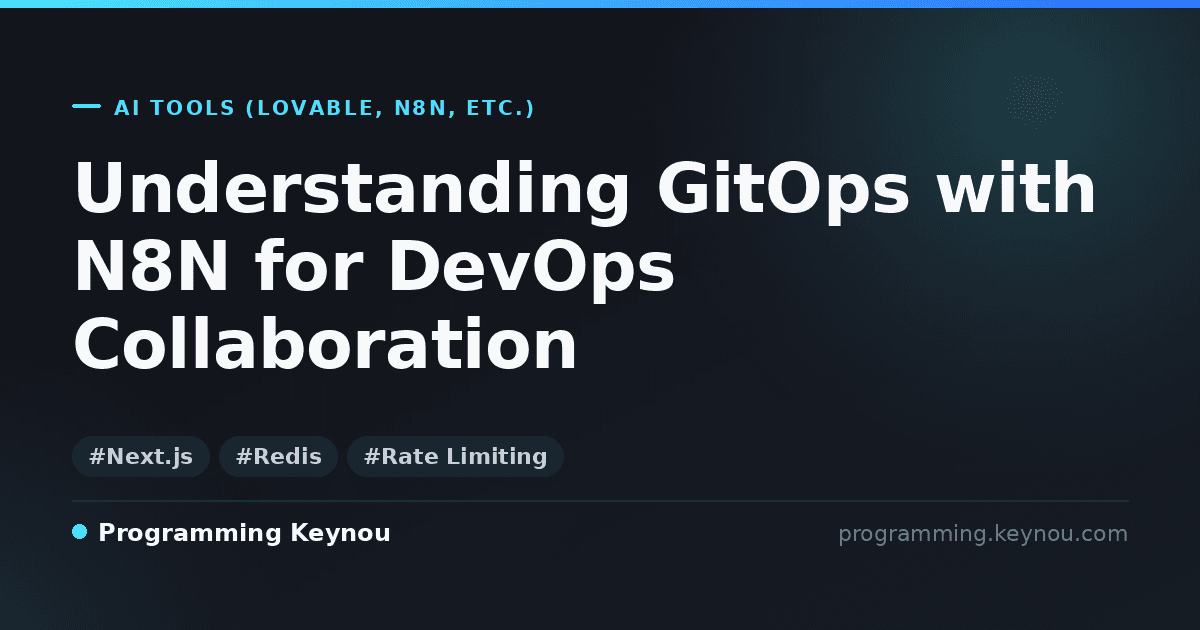Image resolution: width=1200 pixels, height=630 pixels.
Task: Select the #Redis tag
Action: click(279, 457)
